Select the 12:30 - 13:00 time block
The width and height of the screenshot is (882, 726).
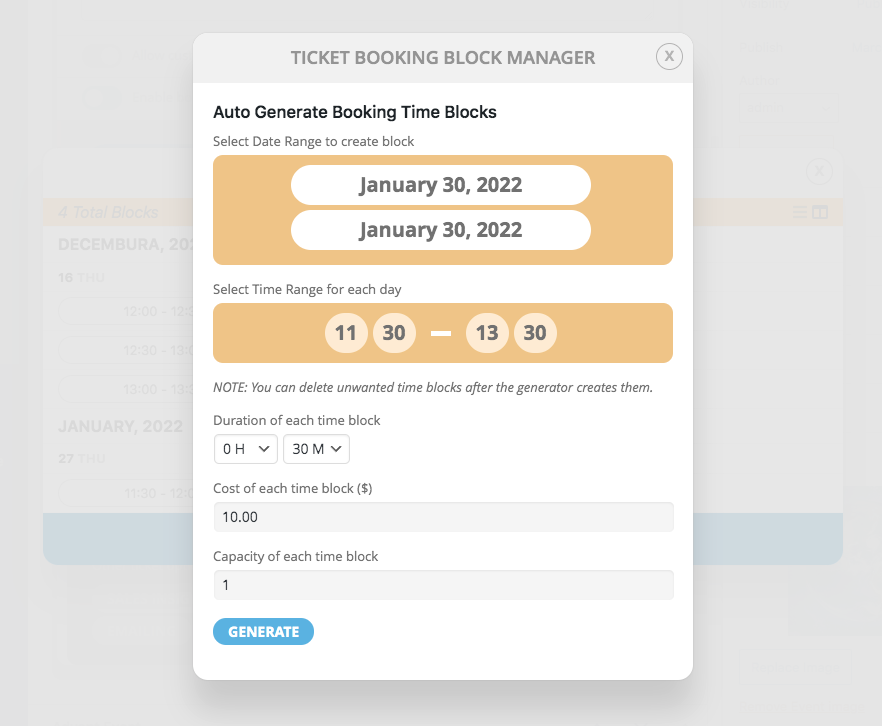coord(126,350)
